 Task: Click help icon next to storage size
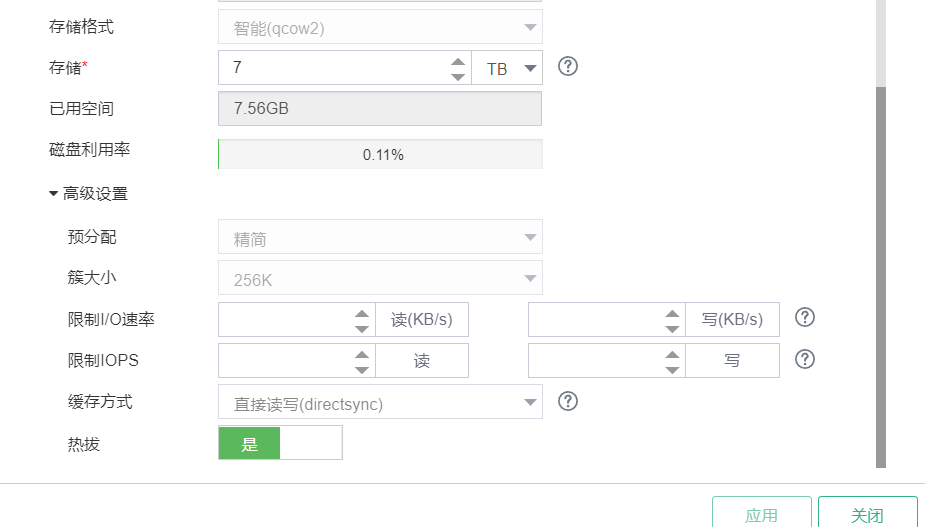pyautogui.click(x=568, y=67)
